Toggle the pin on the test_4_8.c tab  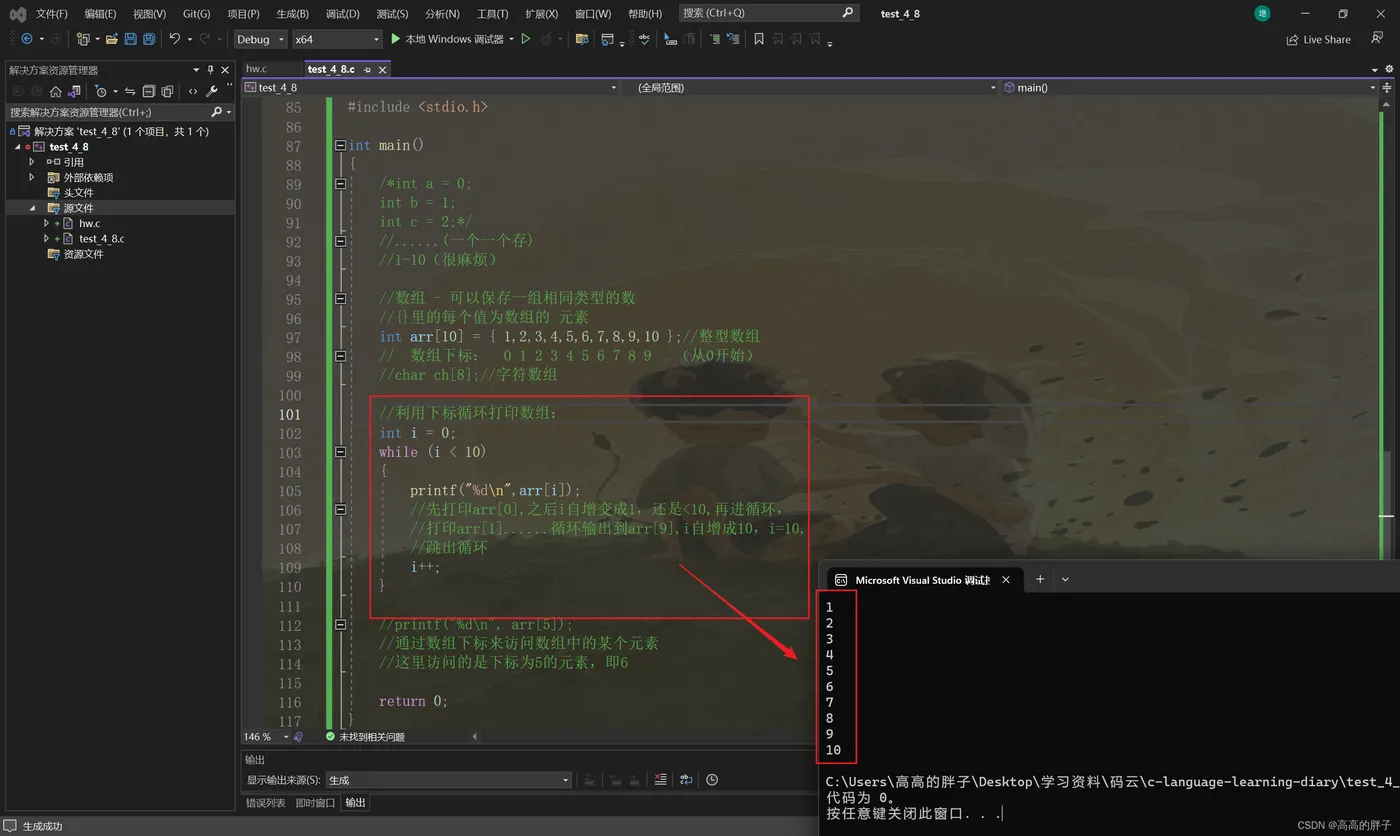coord(367,70)
